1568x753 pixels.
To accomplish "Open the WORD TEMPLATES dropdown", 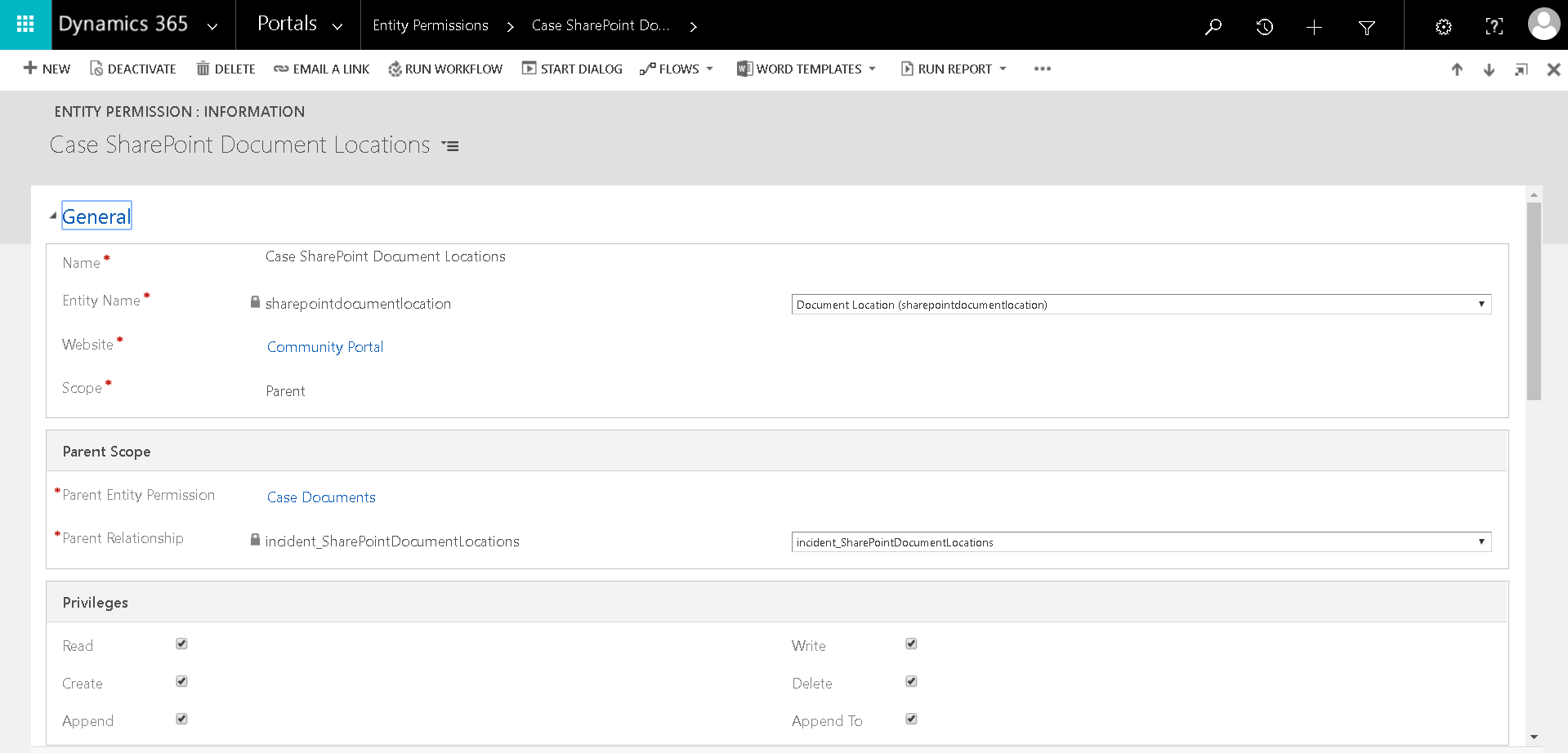I will point(806,69).
